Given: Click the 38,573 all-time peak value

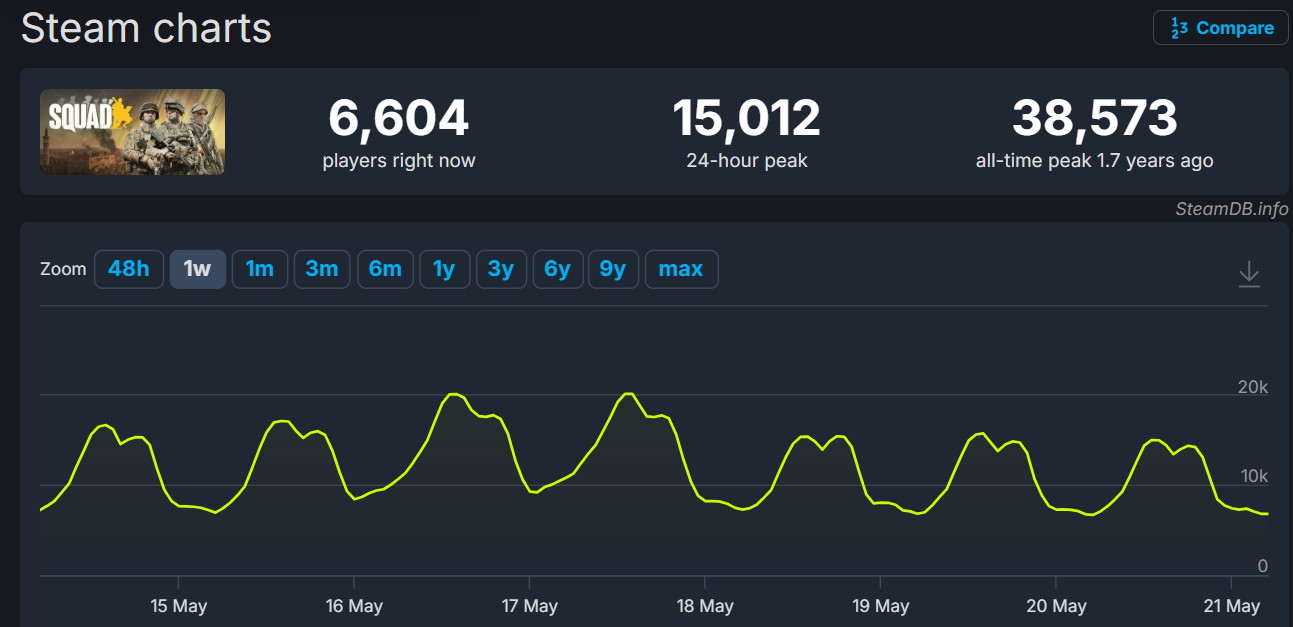Looking at the screenshot, I should click(x=1095, y=118).
